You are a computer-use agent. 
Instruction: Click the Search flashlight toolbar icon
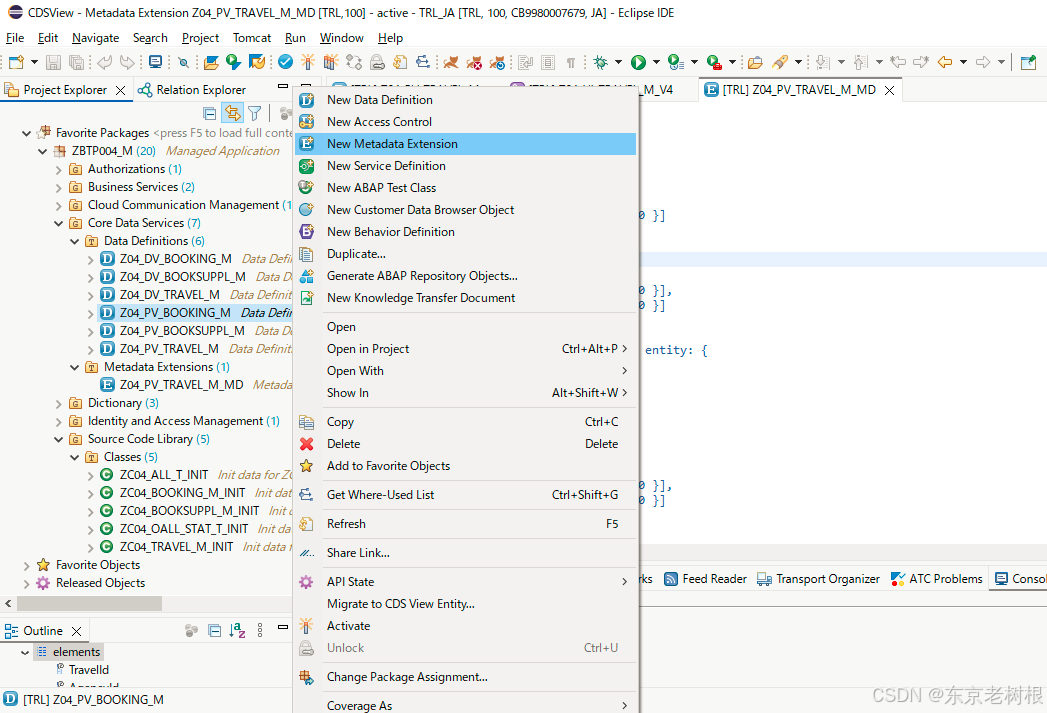[x=779, y=63]
